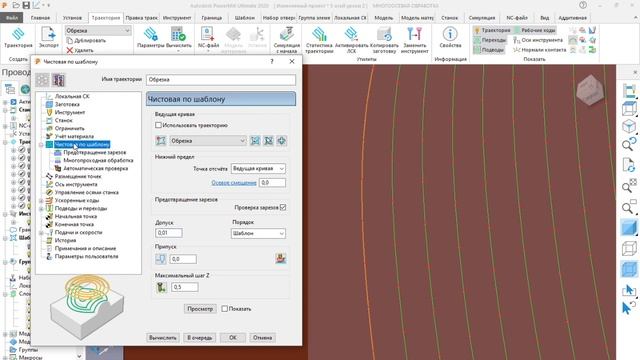This screenshot has width=640, height=360.
Task: Click the help question mark icon in title bar
Action: pyautogui.click(x=583, y=5)
